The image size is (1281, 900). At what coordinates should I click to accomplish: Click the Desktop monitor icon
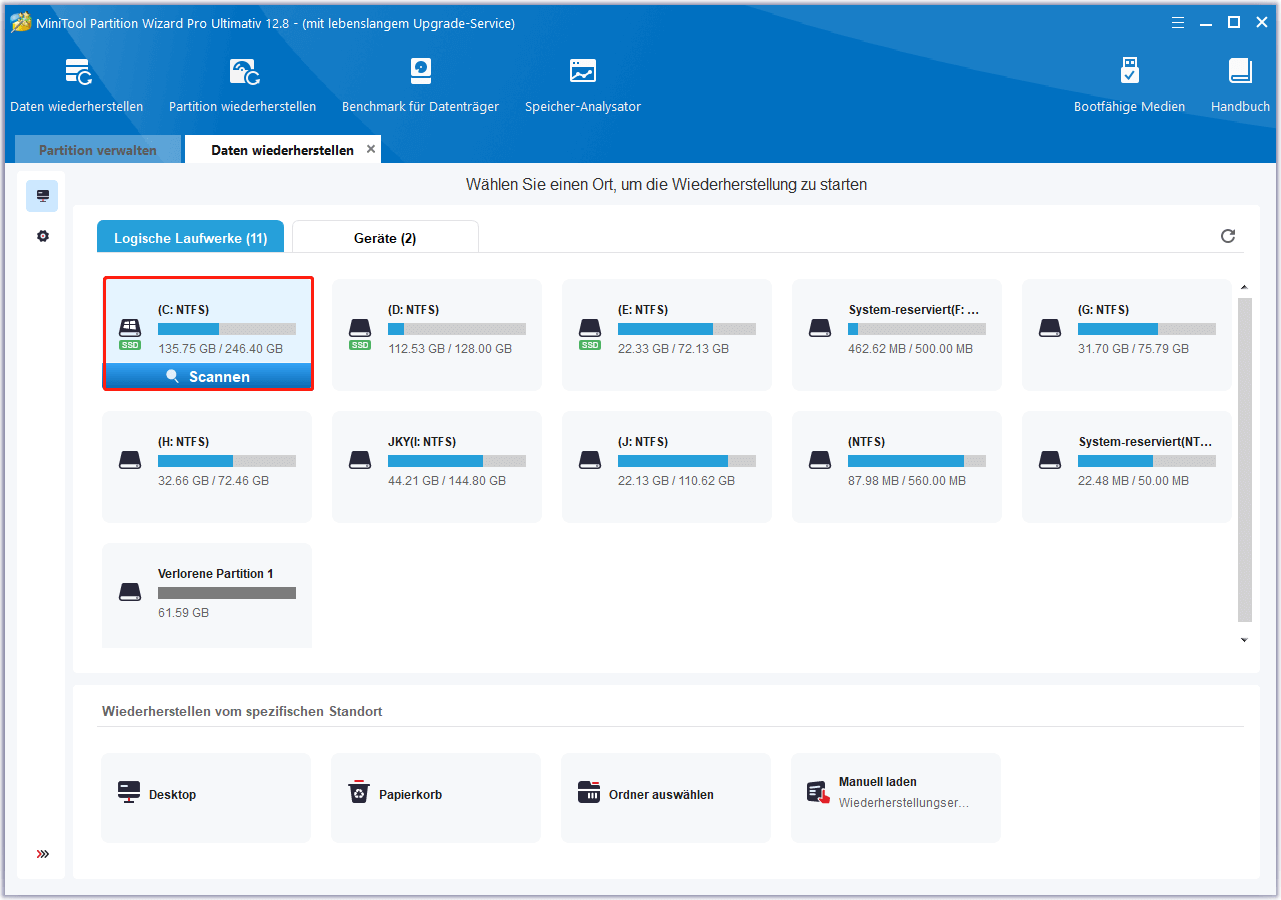click(x=129, y=793)
